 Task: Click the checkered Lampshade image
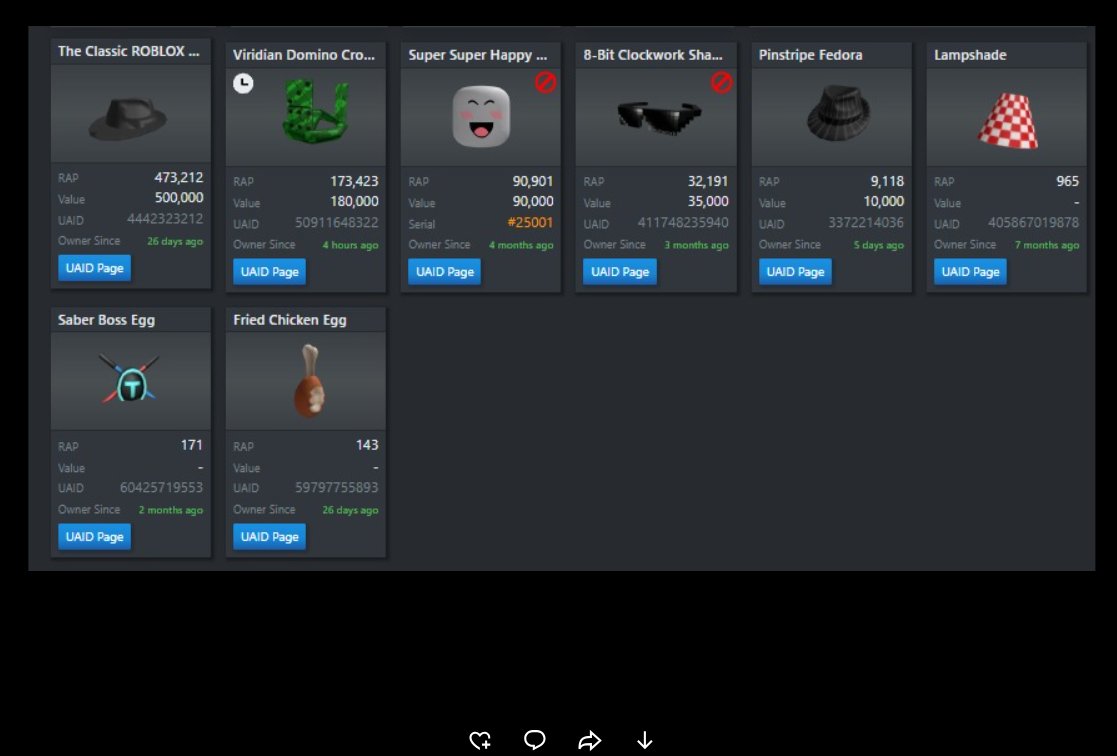1008,120
